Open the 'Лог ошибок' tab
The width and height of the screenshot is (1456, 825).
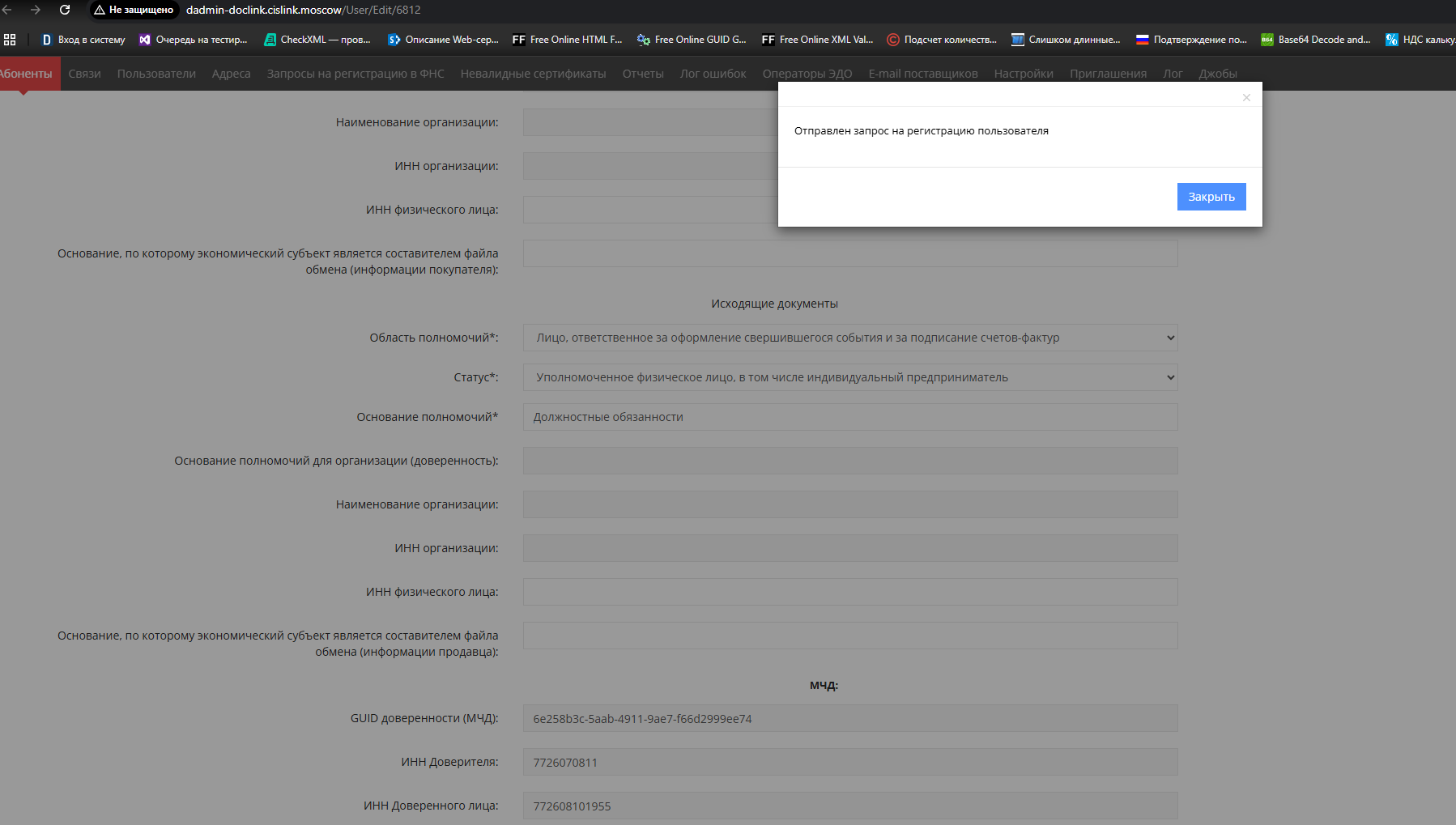tap(713, 74)
